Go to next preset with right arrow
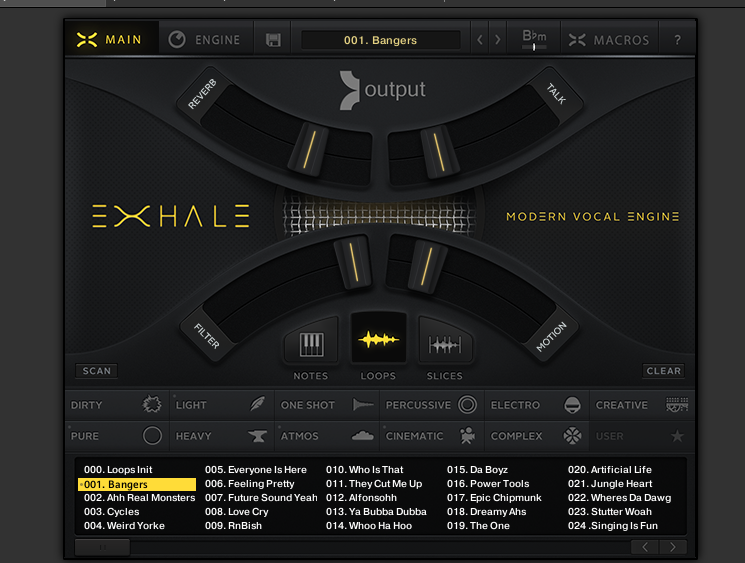The image size is (745, 563). coord(497,40)
